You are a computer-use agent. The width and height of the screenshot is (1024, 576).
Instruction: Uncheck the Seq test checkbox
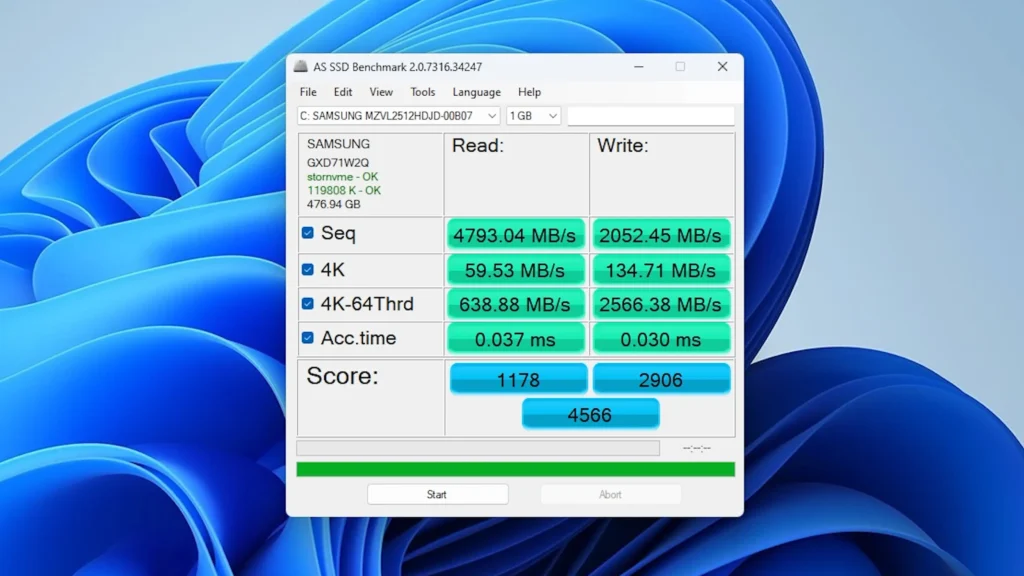click(x=308, y=233)
